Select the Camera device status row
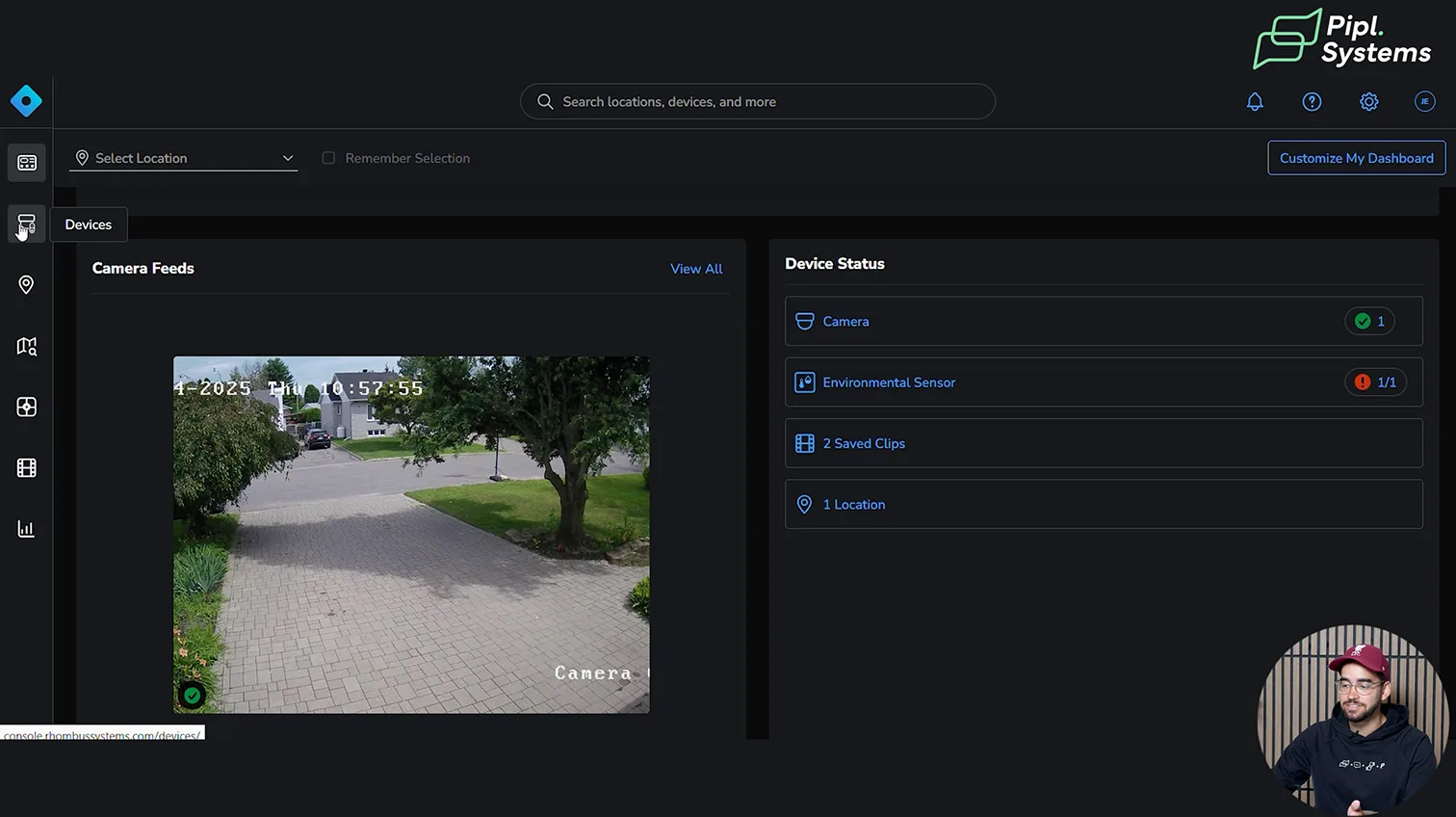 [1103, 322]
